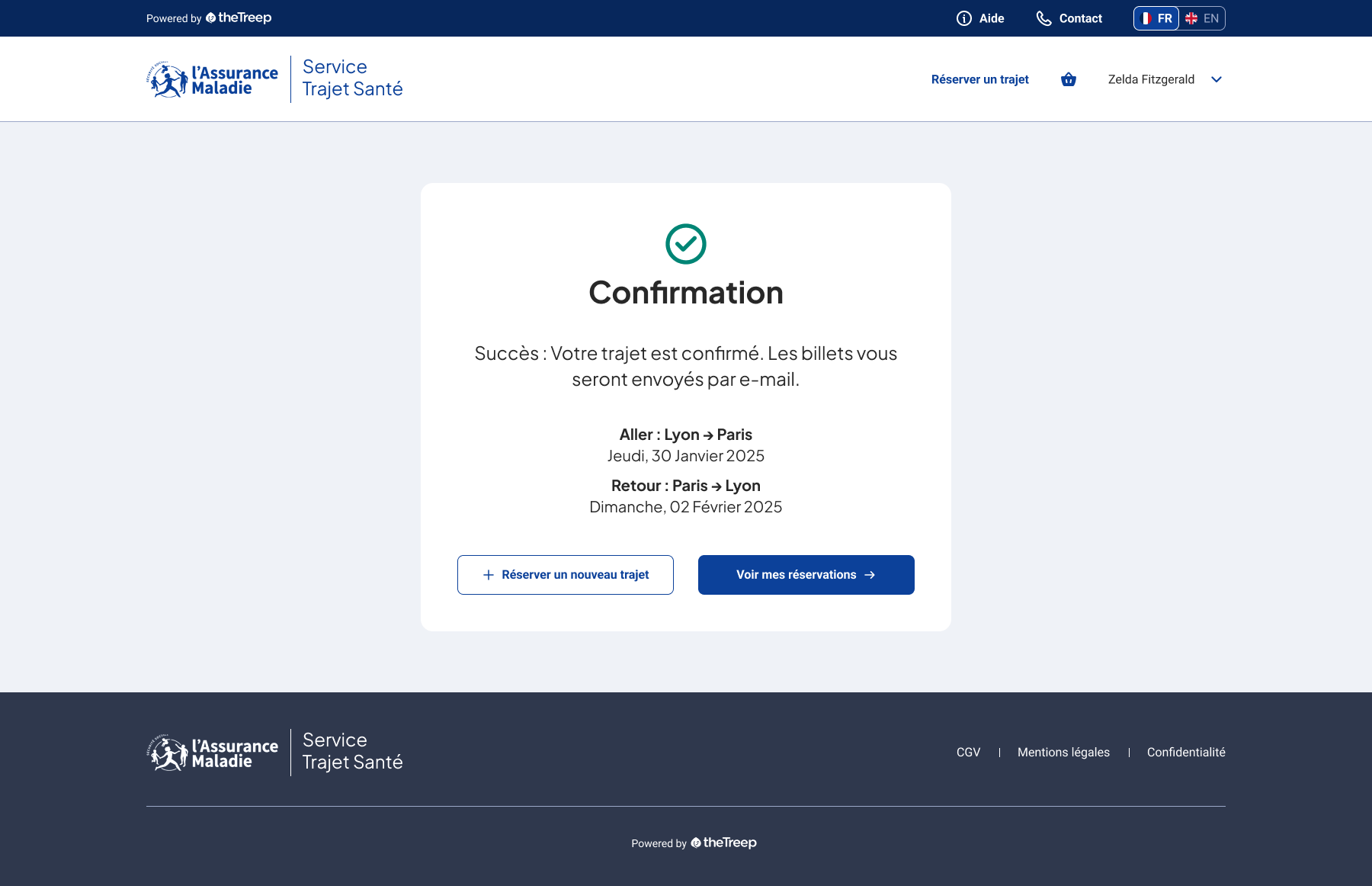
Task: Click Service Trajet Santé header title
Action: [352, 78]
